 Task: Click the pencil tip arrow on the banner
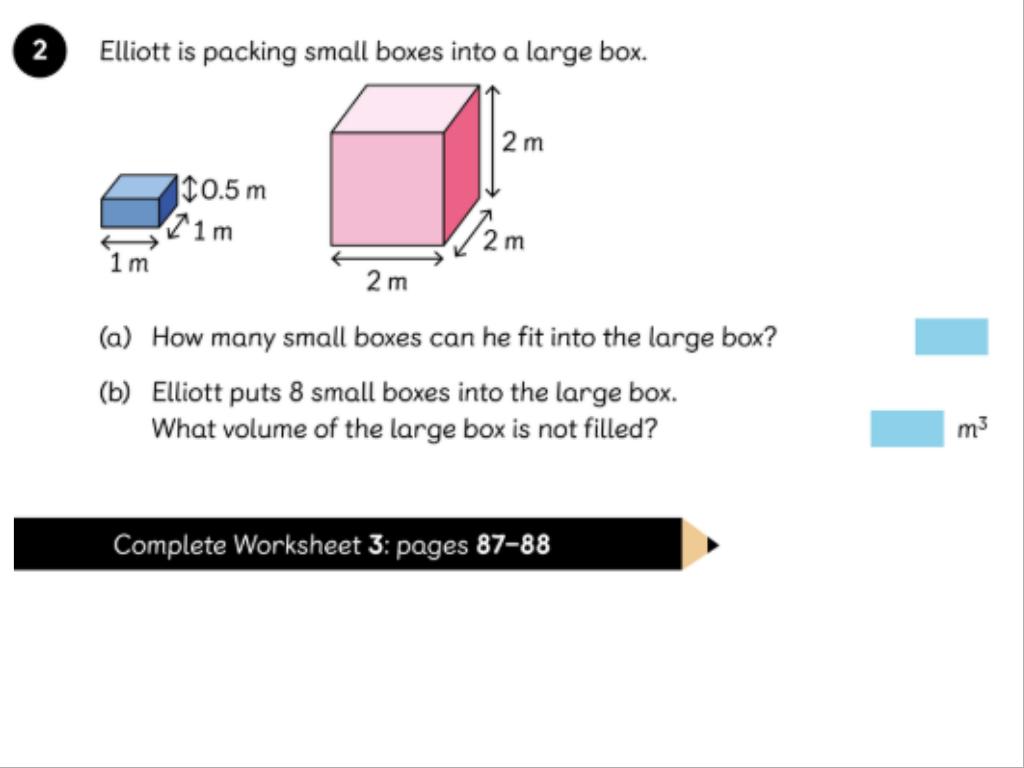pyautogui.click(x=711, y=545)
